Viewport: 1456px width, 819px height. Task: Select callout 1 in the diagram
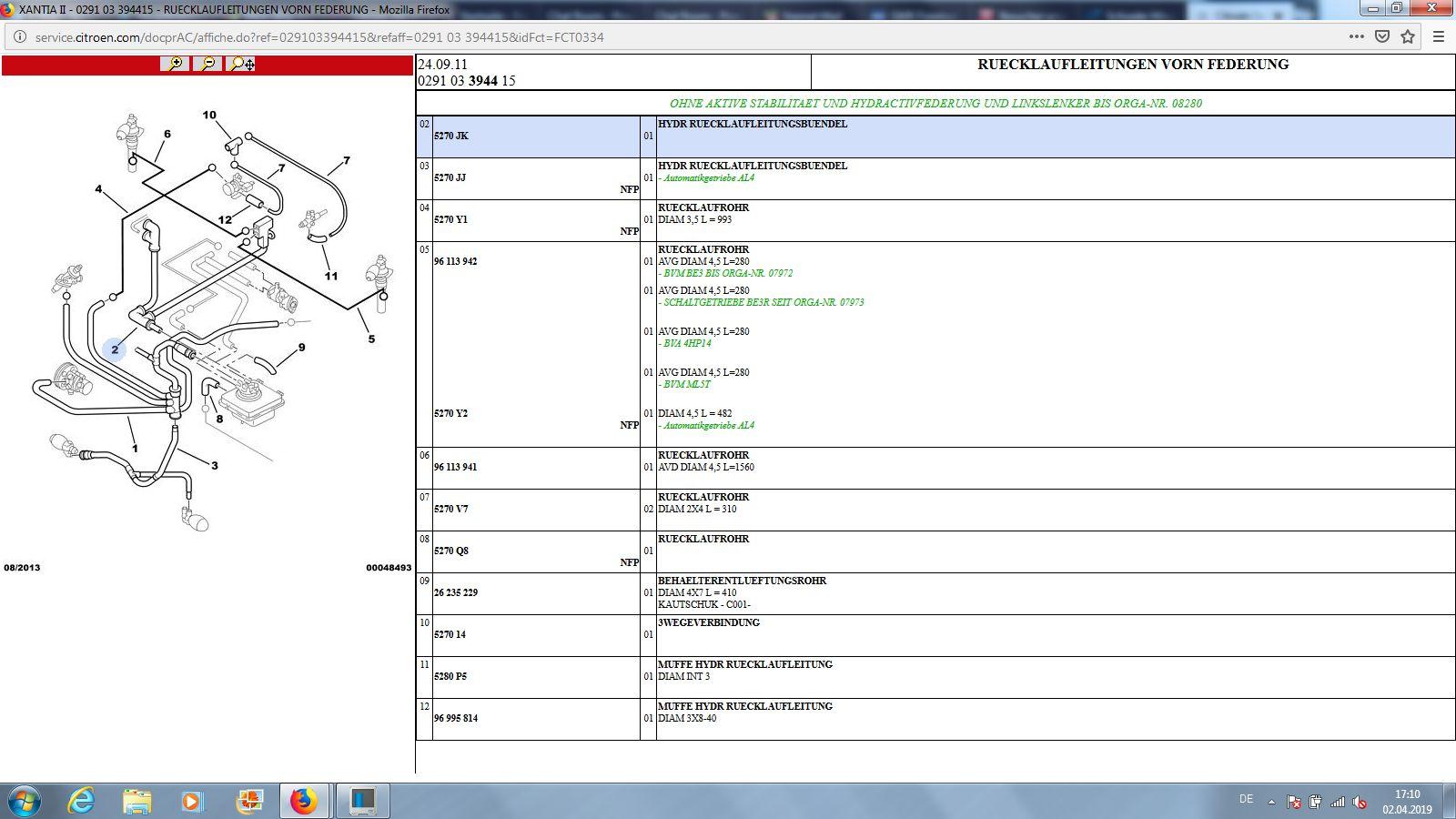point(135,448)
